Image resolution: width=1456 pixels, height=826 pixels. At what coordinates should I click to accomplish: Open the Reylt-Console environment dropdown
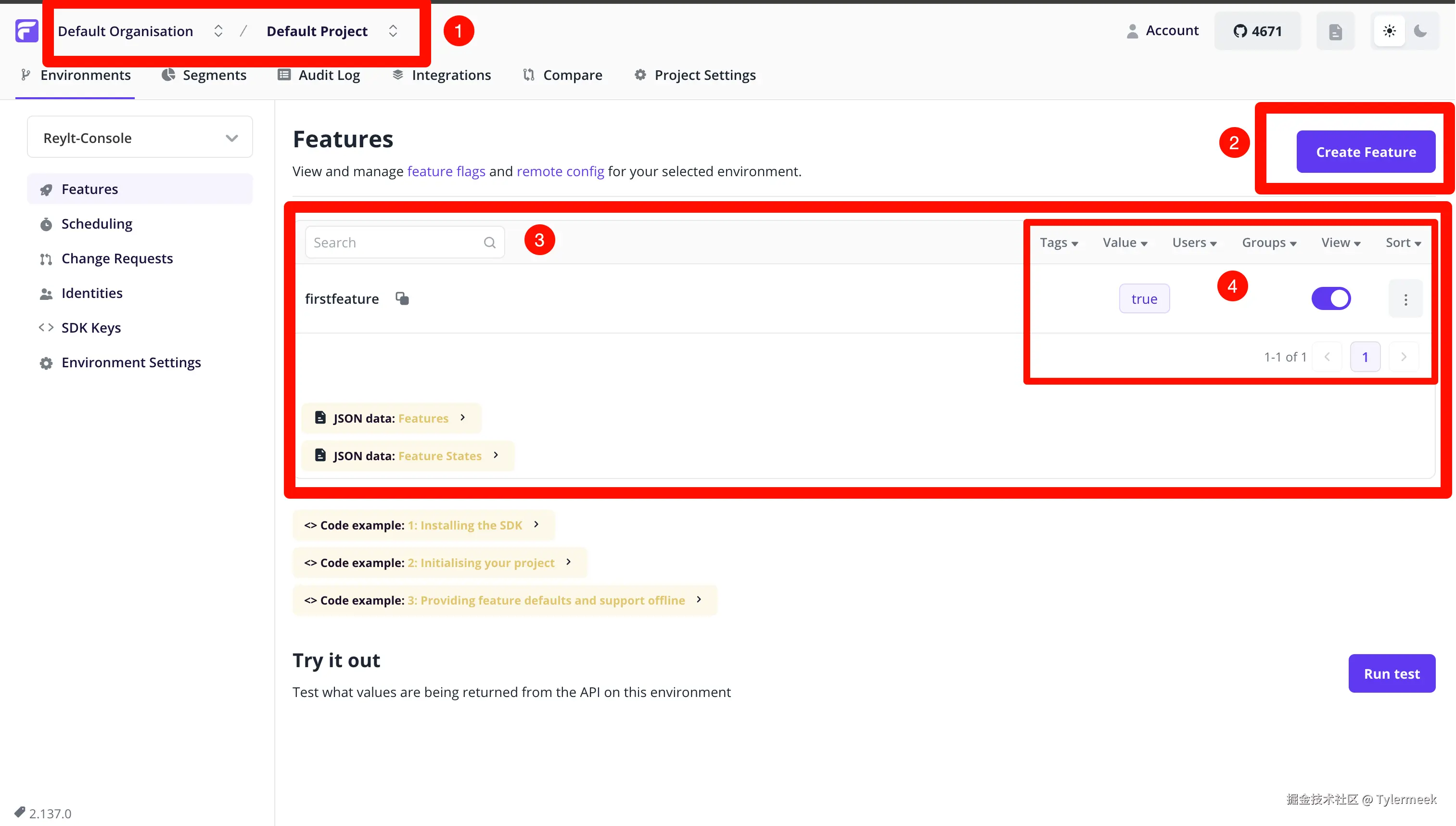click(140, 138)
